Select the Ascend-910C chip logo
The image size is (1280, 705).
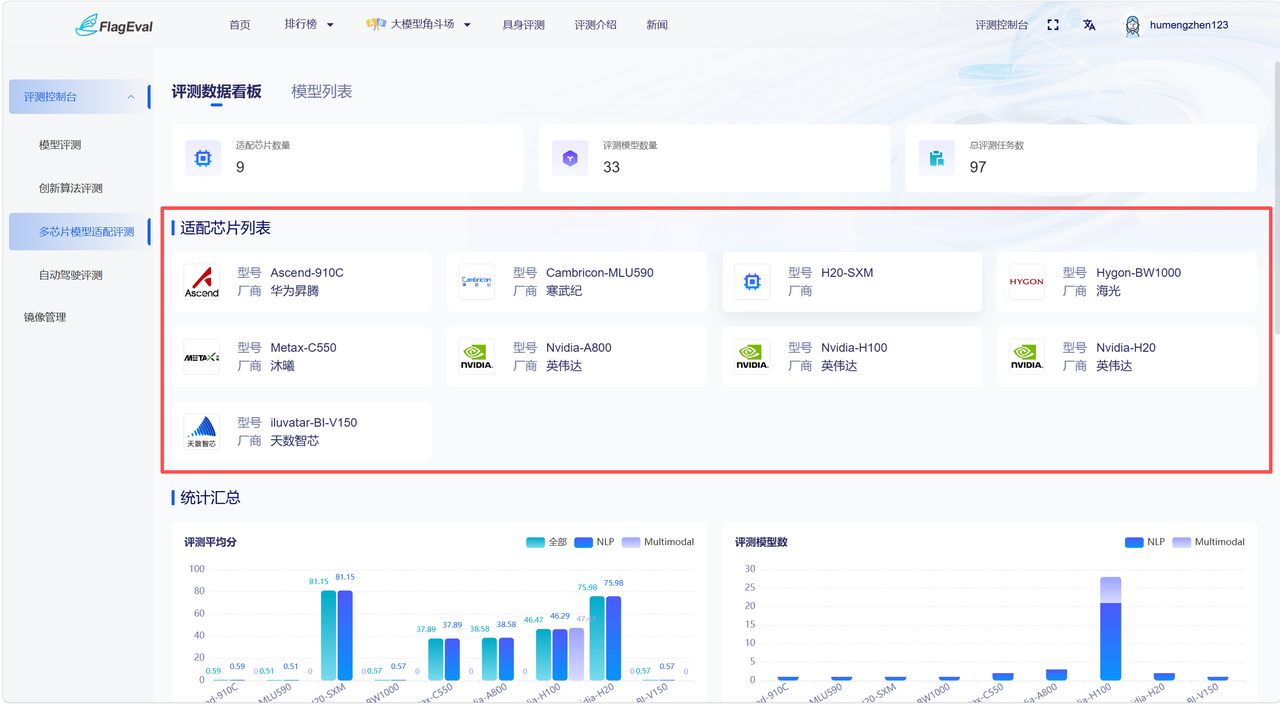(202, 282)
